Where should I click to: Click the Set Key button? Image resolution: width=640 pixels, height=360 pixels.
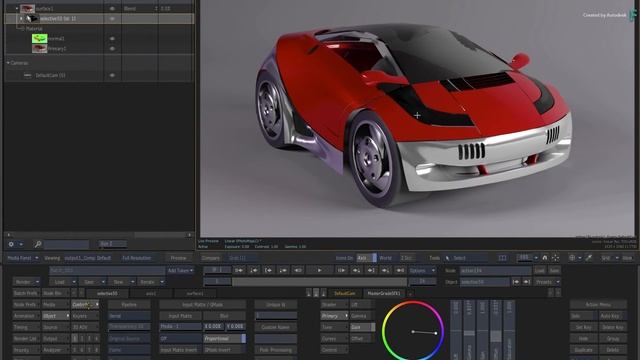(583, 327)
